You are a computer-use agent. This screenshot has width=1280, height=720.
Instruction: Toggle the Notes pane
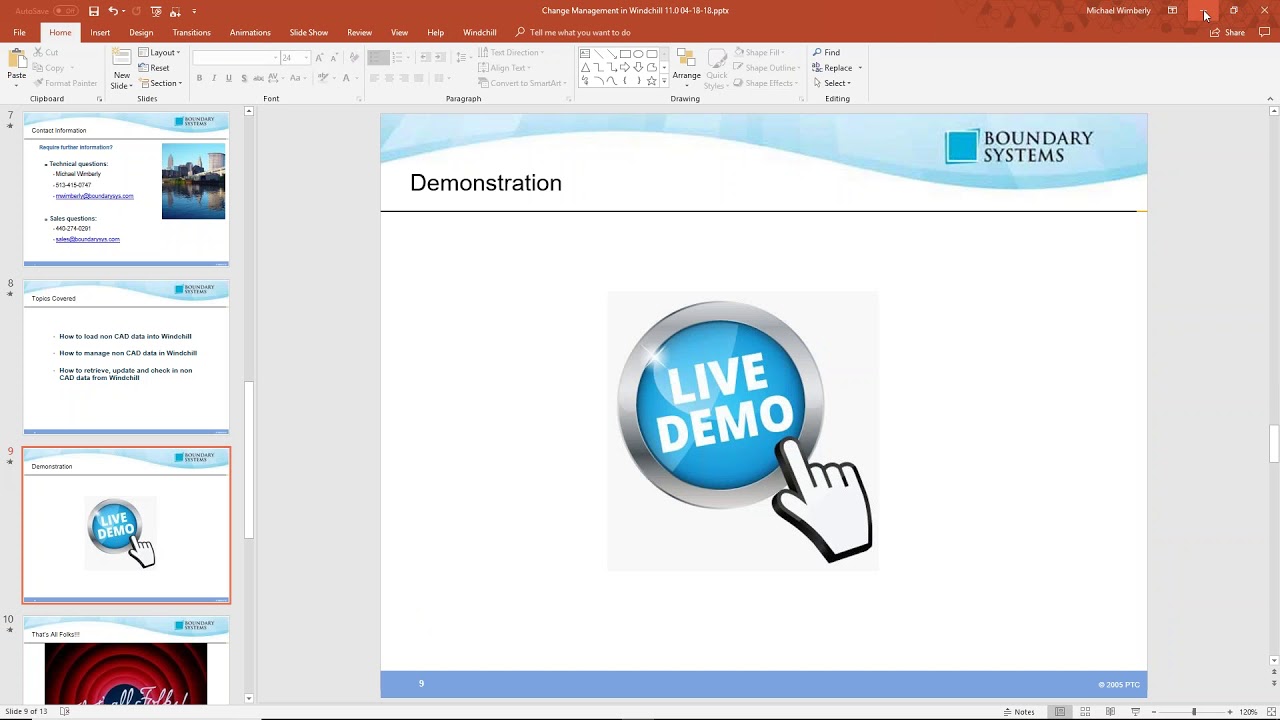click(1019, 712)
